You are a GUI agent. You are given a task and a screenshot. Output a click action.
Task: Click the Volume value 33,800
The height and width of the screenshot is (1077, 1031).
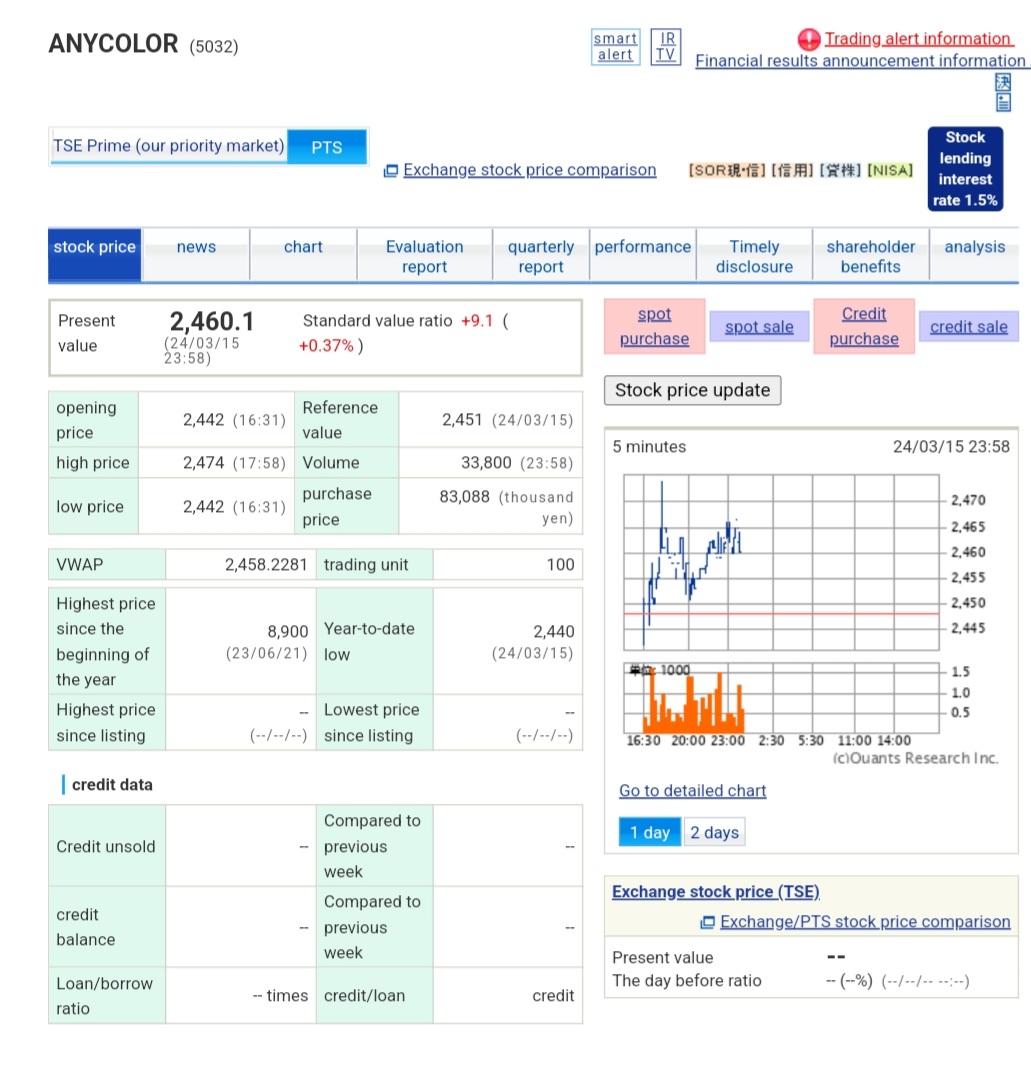pyautogui.click(x=486, y=463)
